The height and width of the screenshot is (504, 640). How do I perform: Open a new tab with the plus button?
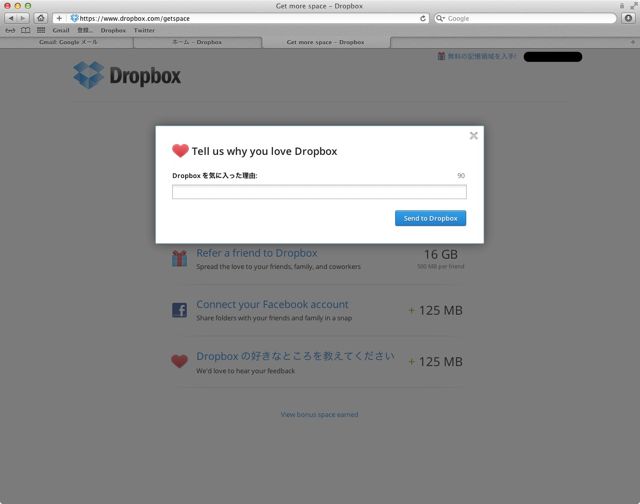(x=633, y=42)
